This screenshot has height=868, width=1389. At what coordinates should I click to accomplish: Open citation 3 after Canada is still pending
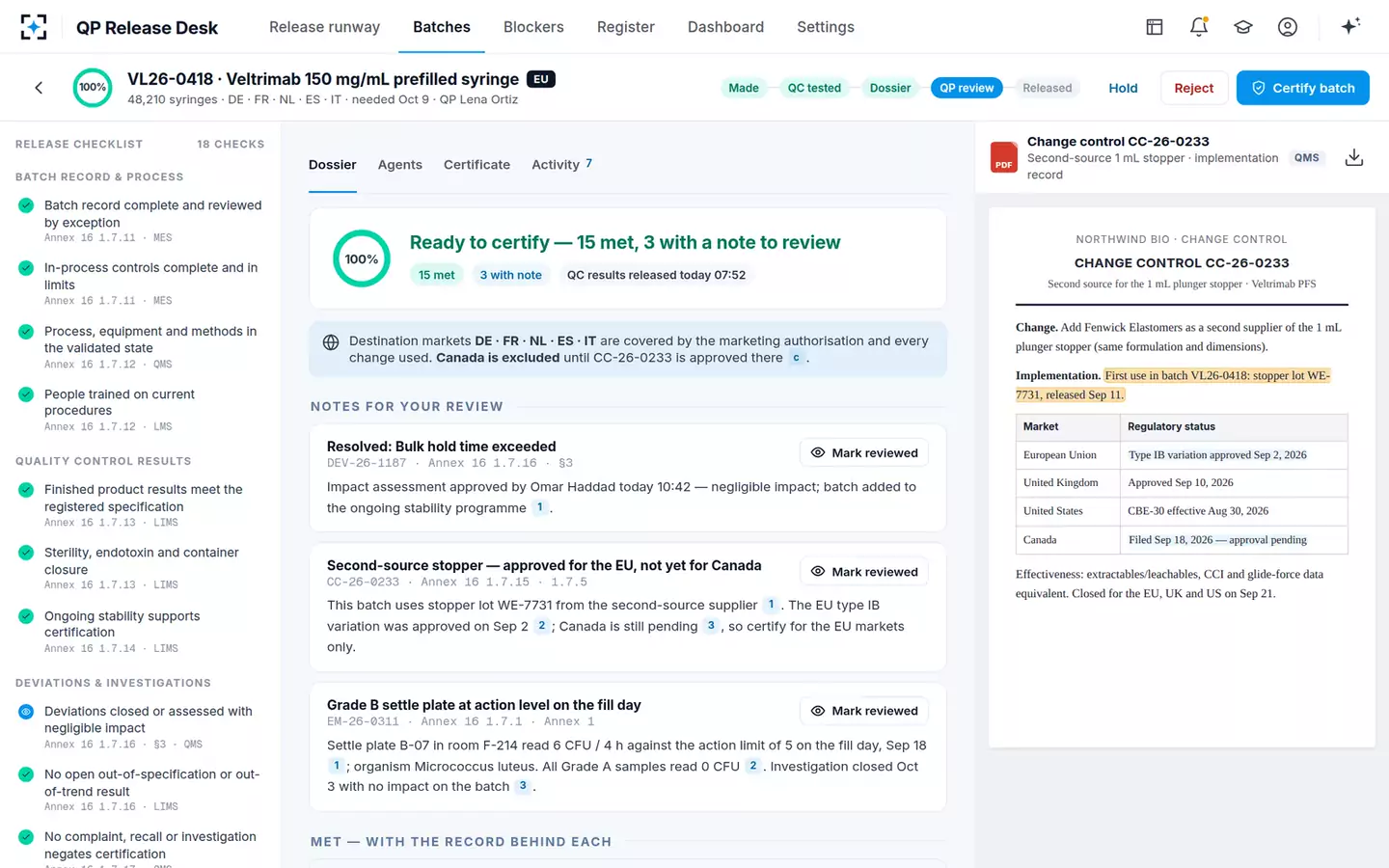tap(711, 626)
